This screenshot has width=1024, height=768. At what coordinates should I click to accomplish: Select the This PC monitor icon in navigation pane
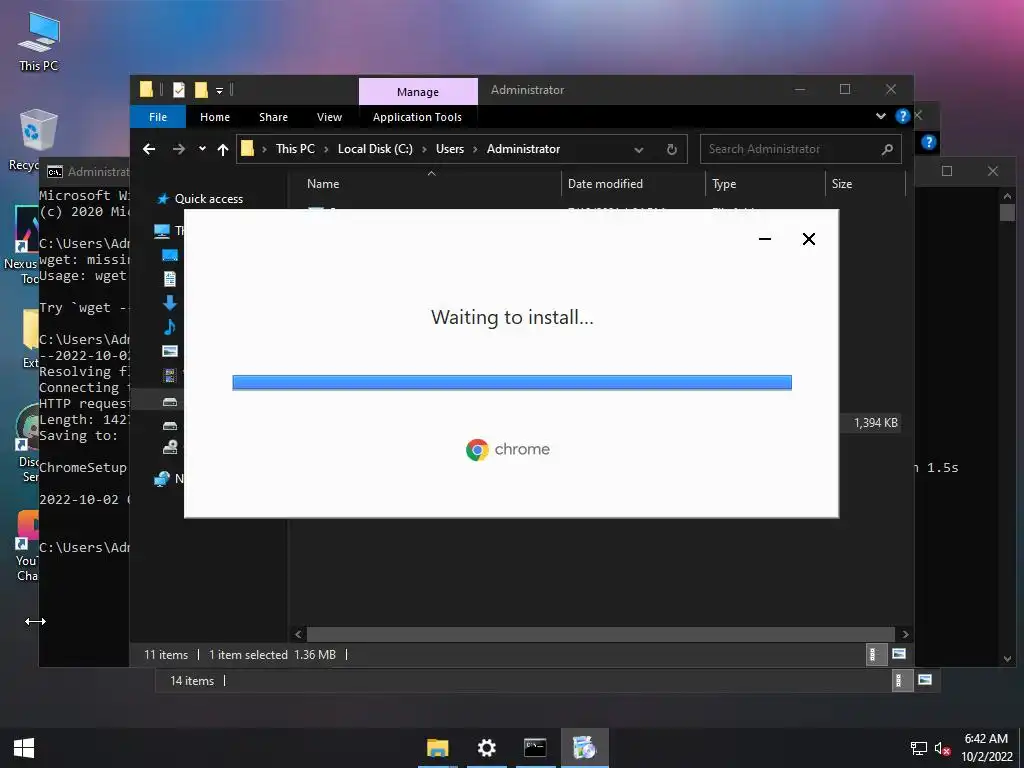click(161, 231)
